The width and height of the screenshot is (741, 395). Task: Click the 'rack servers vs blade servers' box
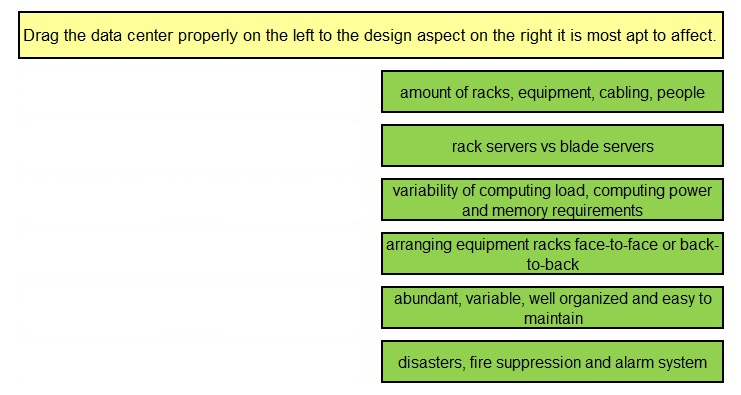552,146
